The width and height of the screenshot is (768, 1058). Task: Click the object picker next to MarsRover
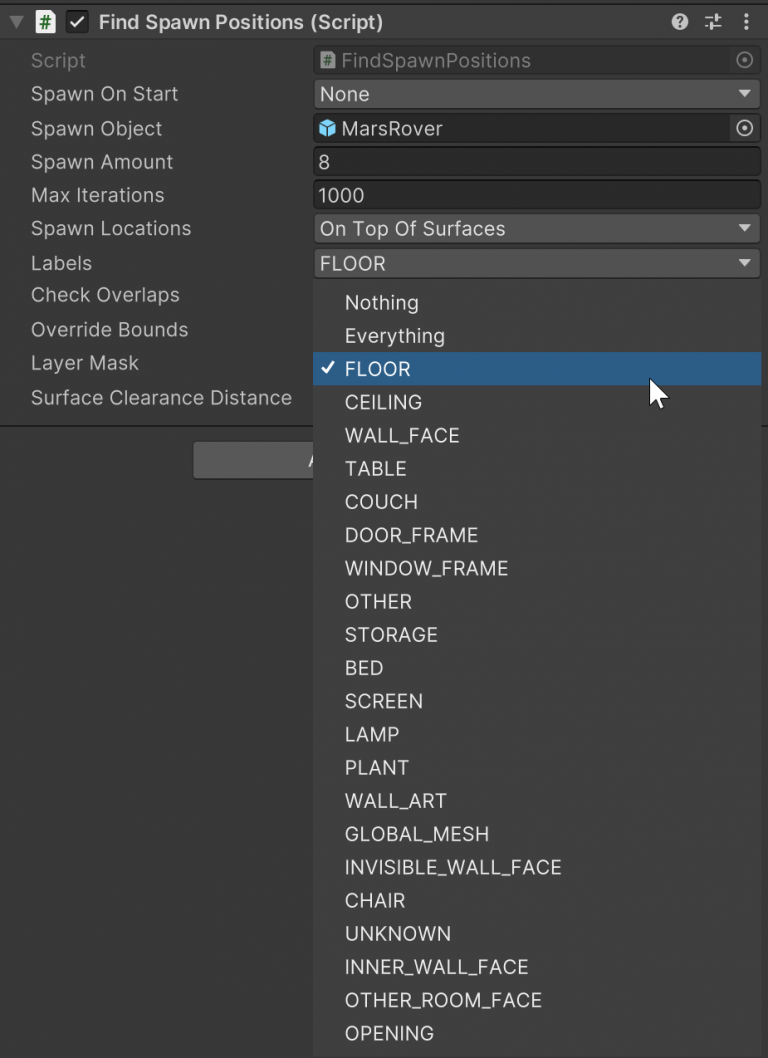tap(744, 128)
